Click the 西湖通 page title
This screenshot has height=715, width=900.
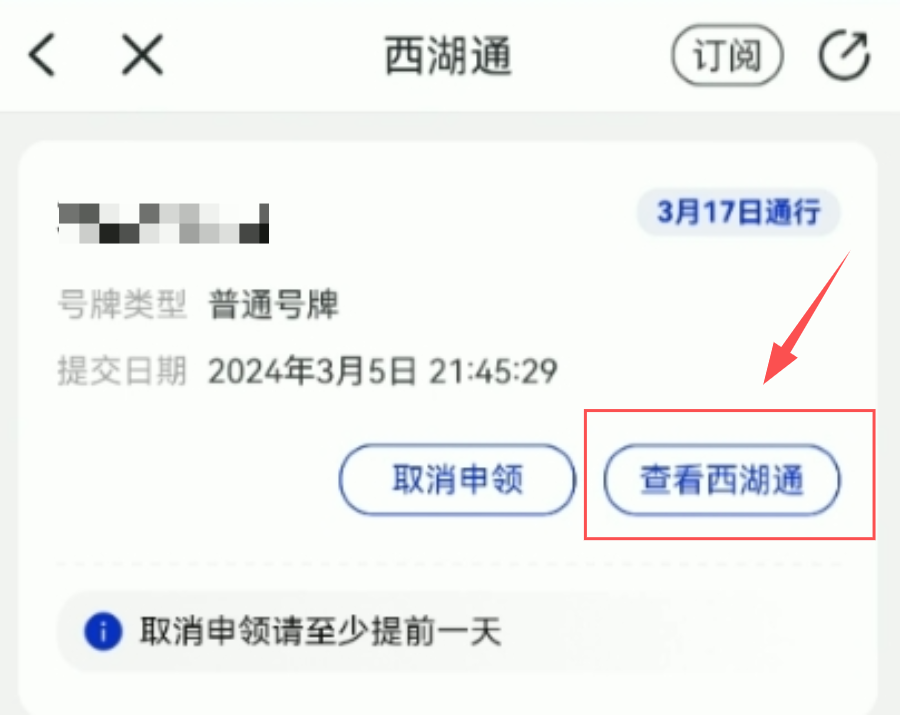[x=448, y=56]
